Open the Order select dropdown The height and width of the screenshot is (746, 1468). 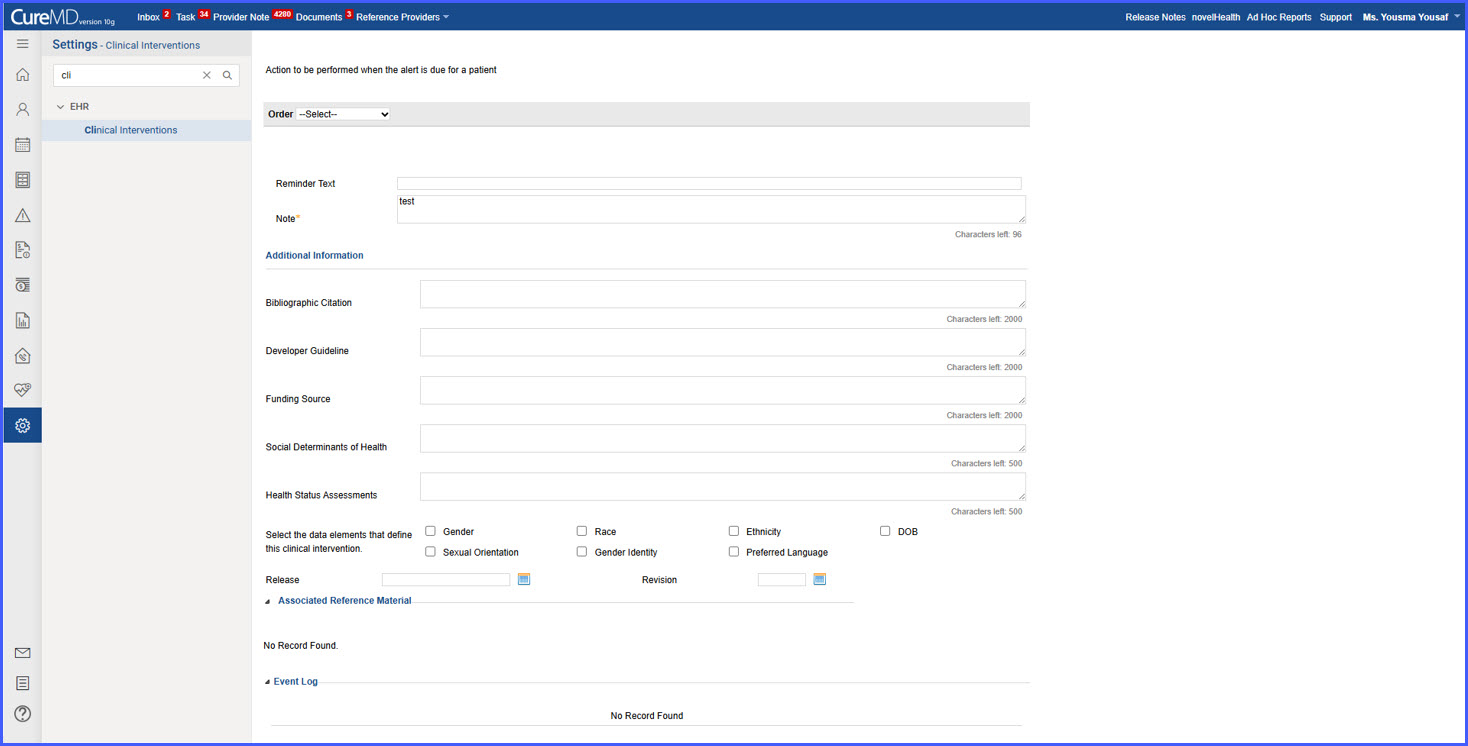(343, 114)
